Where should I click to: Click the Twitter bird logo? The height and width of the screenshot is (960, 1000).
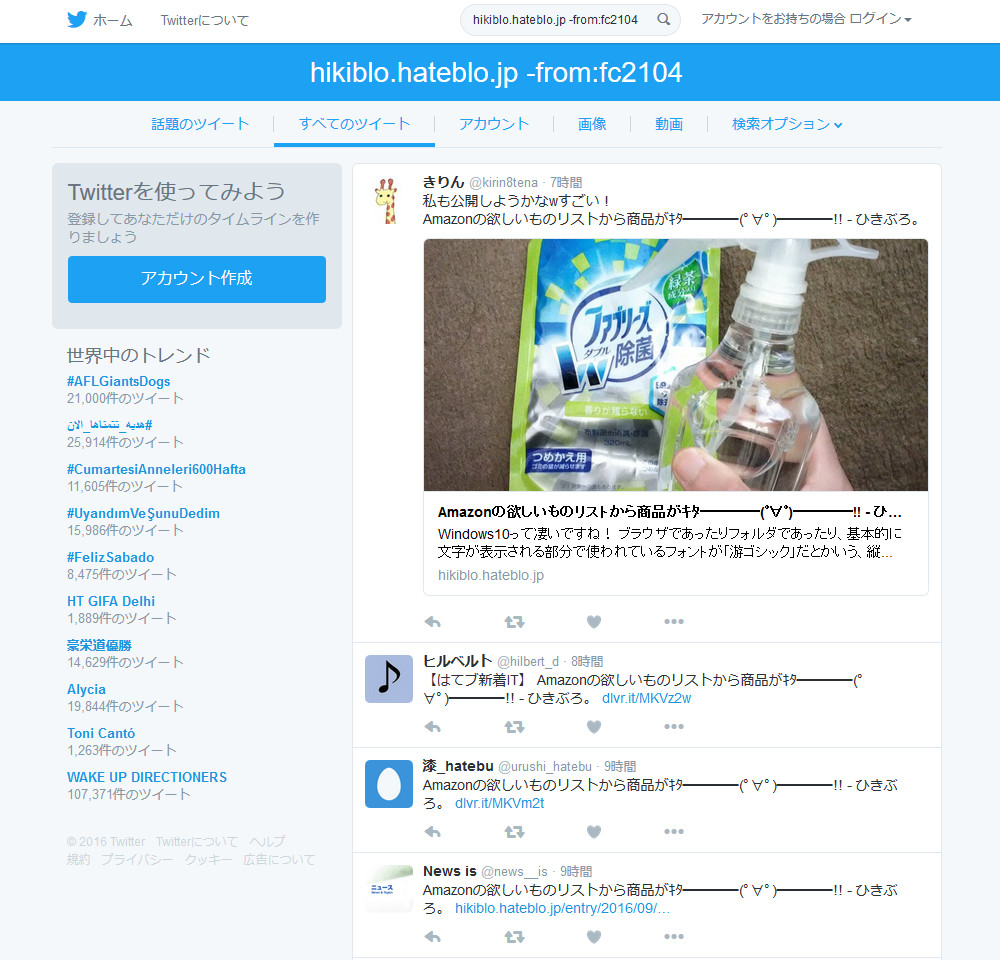(x=77, y=20)
